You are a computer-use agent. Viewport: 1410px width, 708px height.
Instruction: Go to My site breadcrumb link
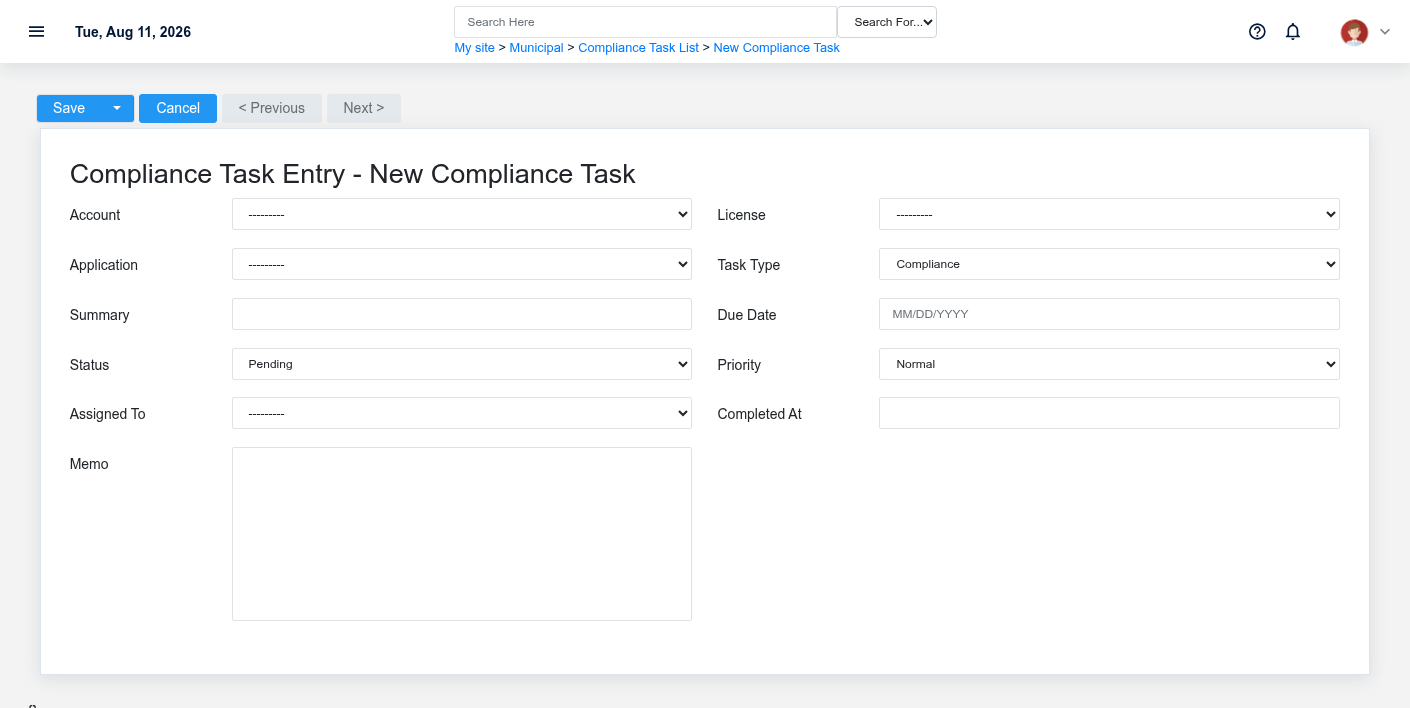475,48
